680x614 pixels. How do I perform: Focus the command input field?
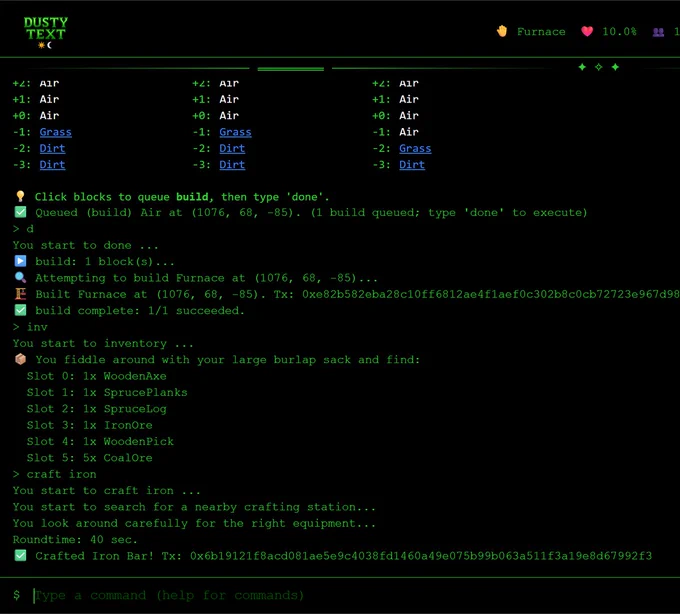[356, 595]
